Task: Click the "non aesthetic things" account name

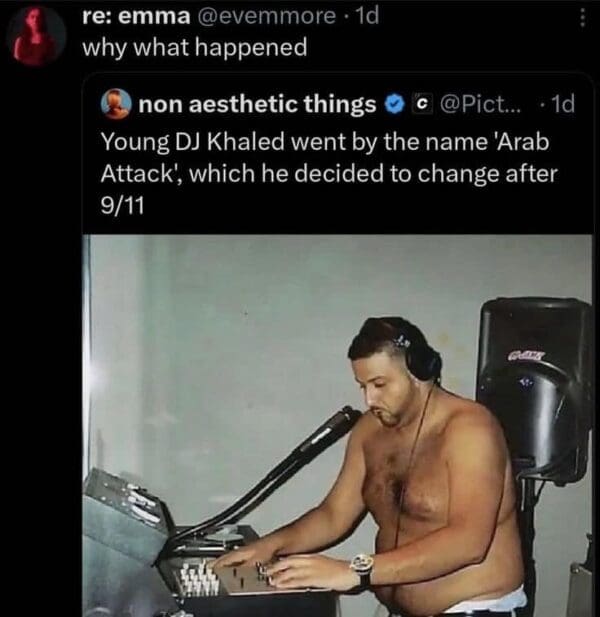Action: [257, 104]
